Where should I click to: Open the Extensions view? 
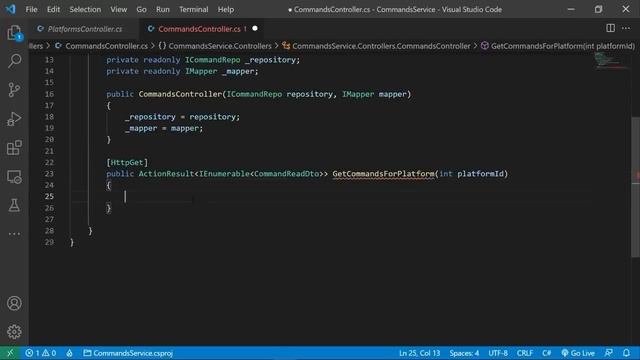(14, 148)
